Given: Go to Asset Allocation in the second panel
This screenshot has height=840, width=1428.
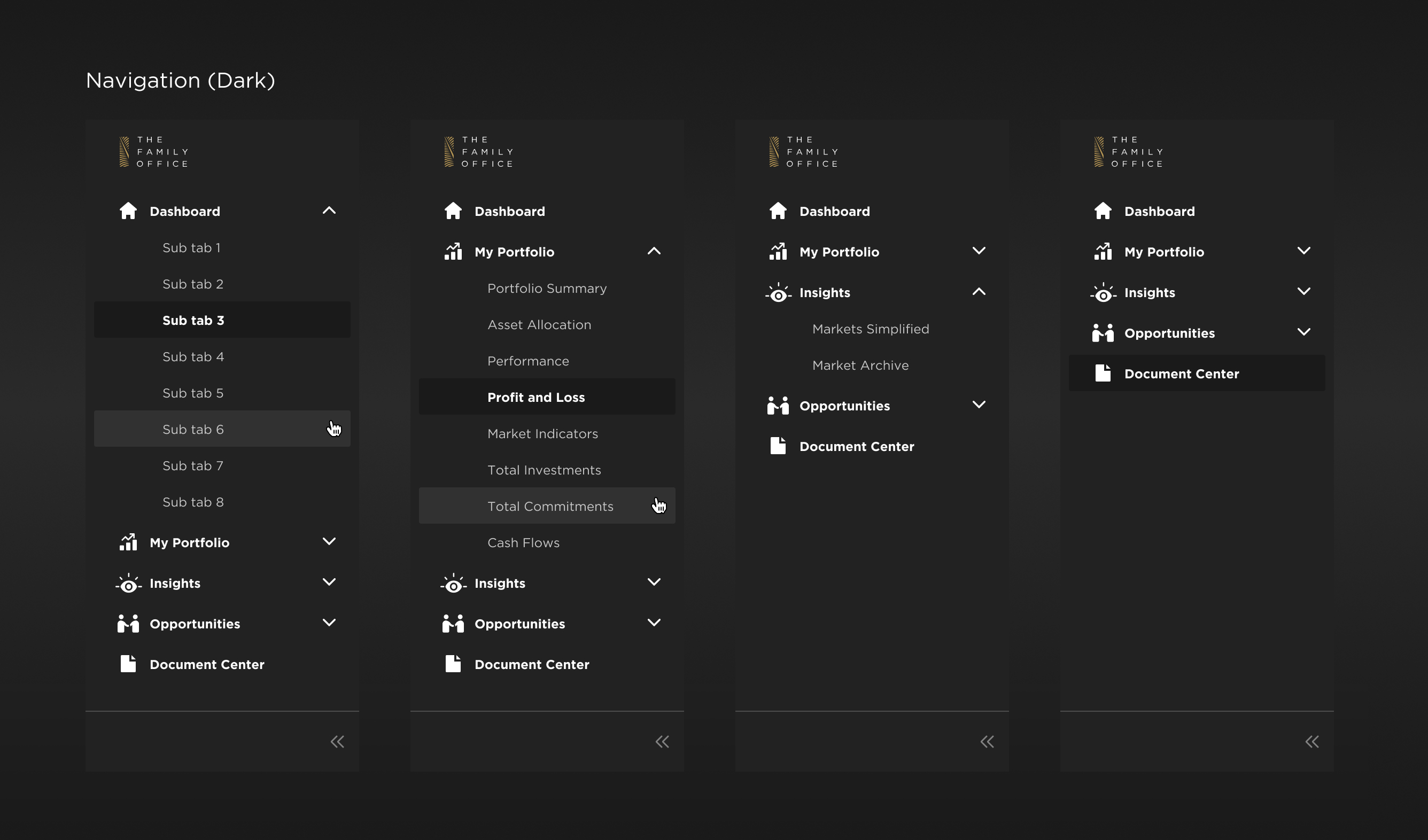Looking at the screenshot, I should pos(539,324).
